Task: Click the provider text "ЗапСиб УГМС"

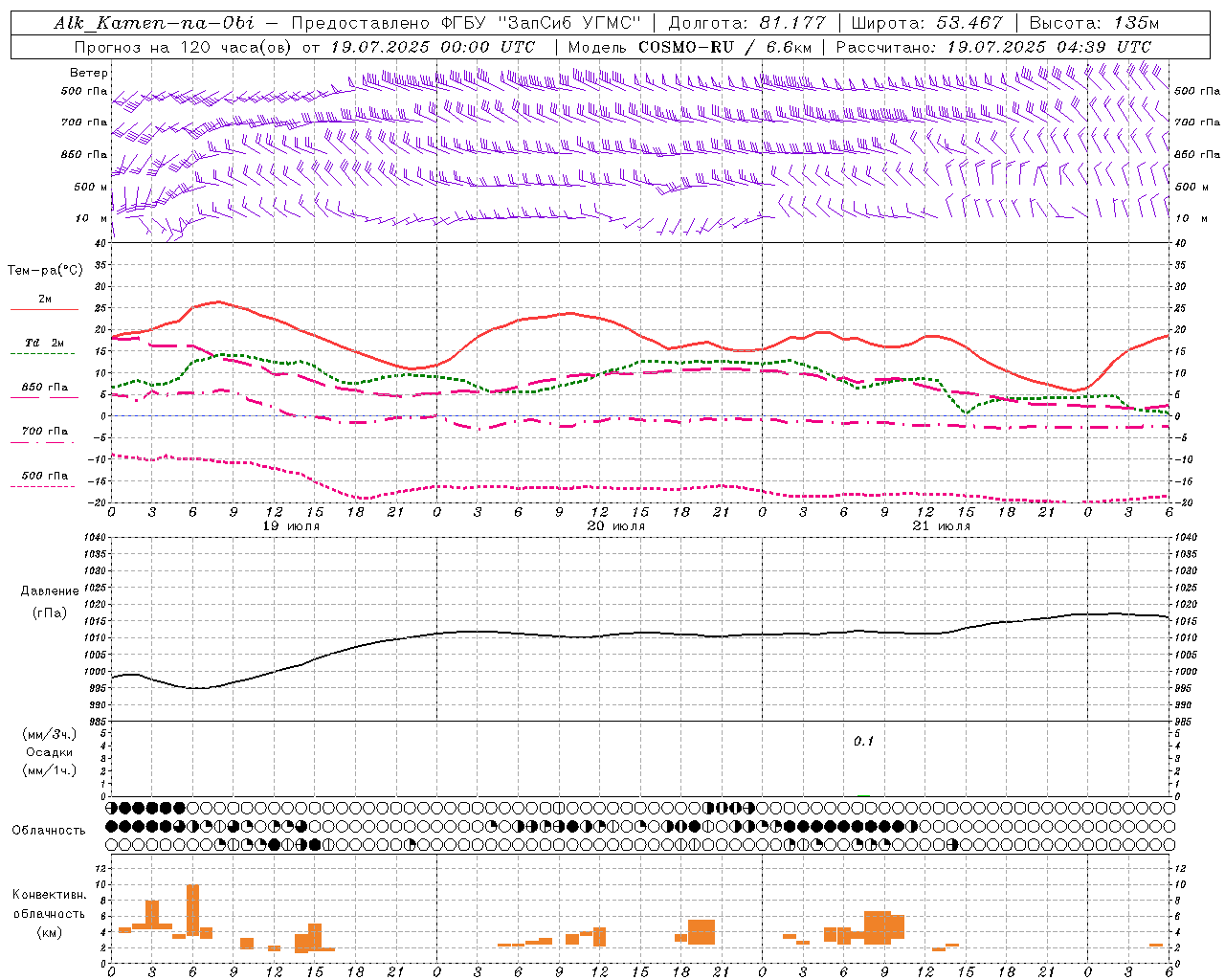Action: [569, 23]
